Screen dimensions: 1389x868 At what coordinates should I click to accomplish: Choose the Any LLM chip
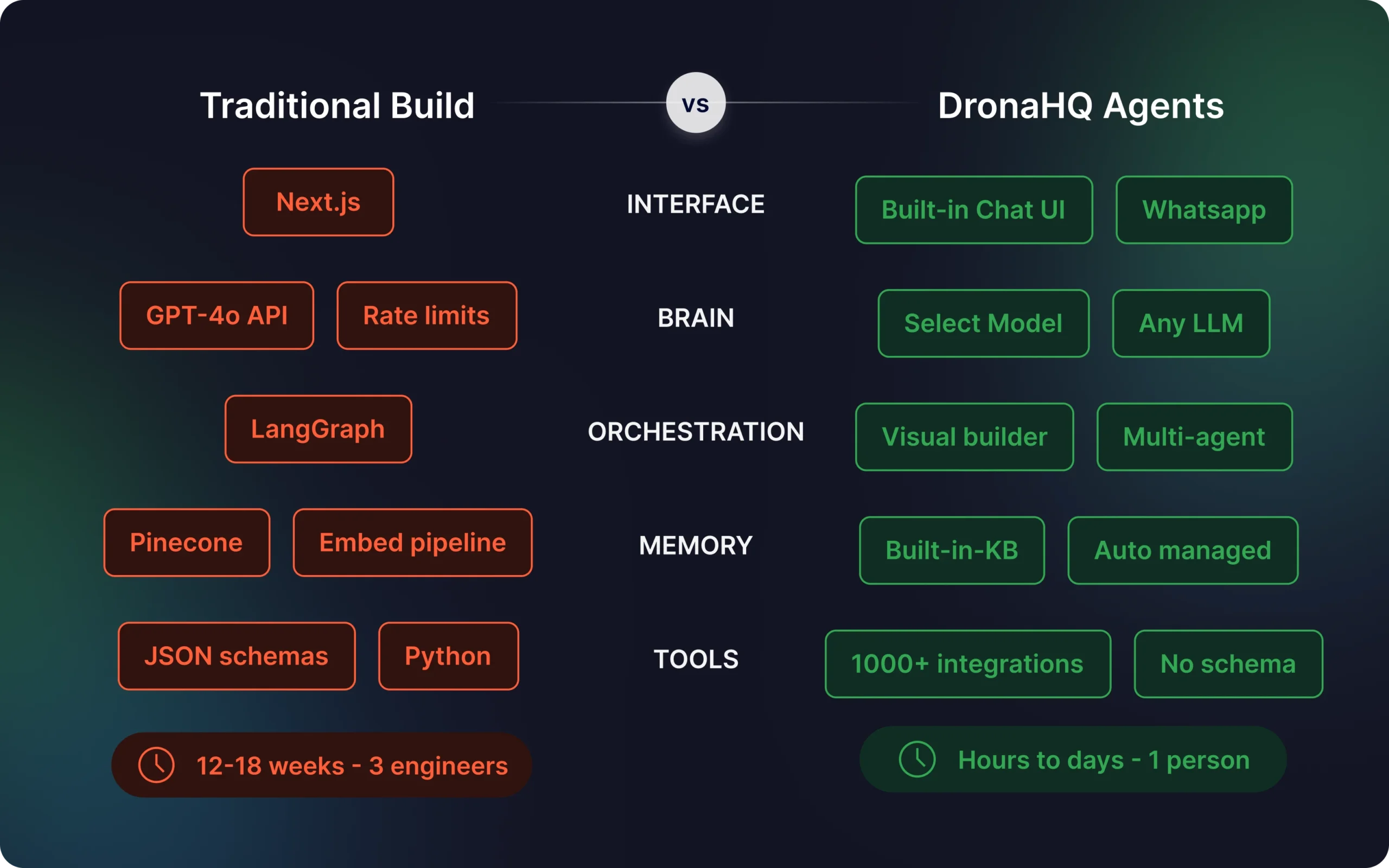1191,323
